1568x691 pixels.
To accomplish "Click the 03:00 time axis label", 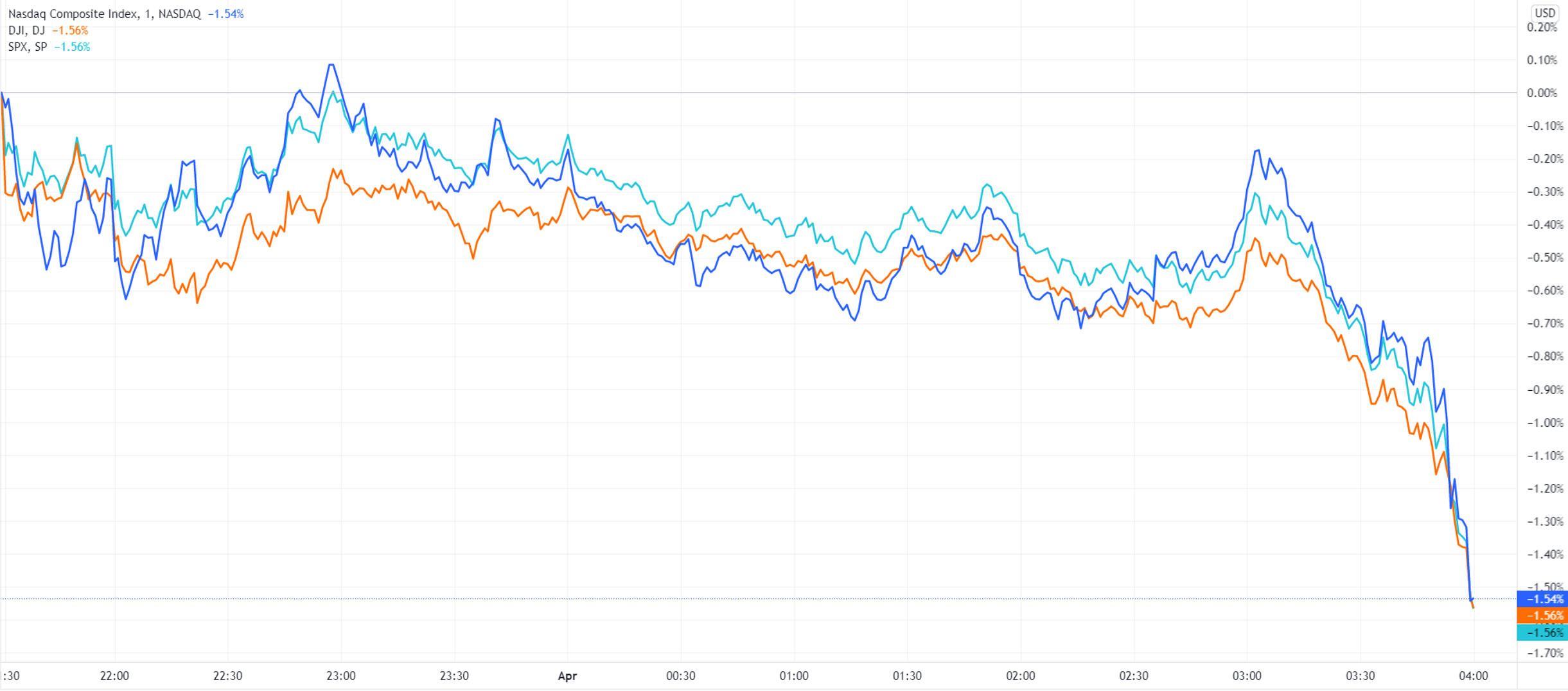I will (1247, 676).
